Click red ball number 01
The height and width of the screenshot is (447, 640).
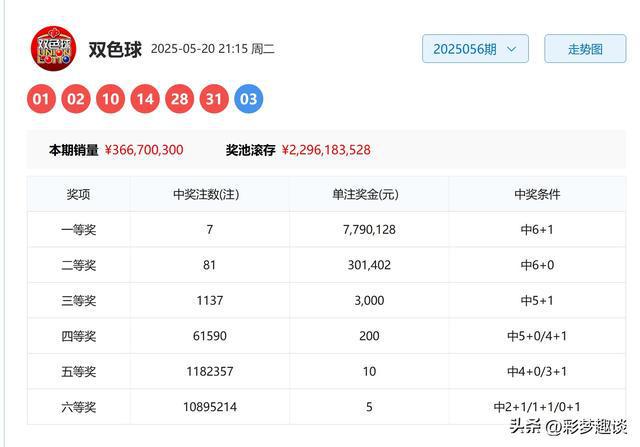coord(41,99)
